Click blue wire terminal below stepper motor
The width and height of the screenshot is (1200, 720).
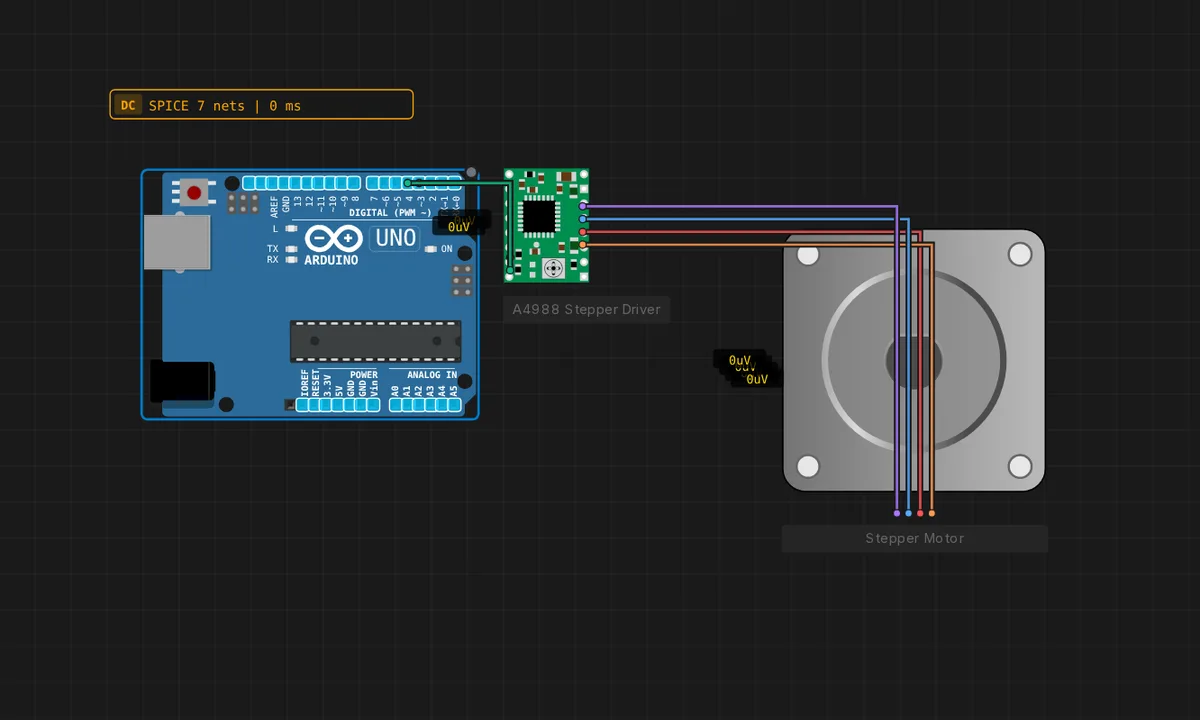pyautogui.click(x=908, y=513)
